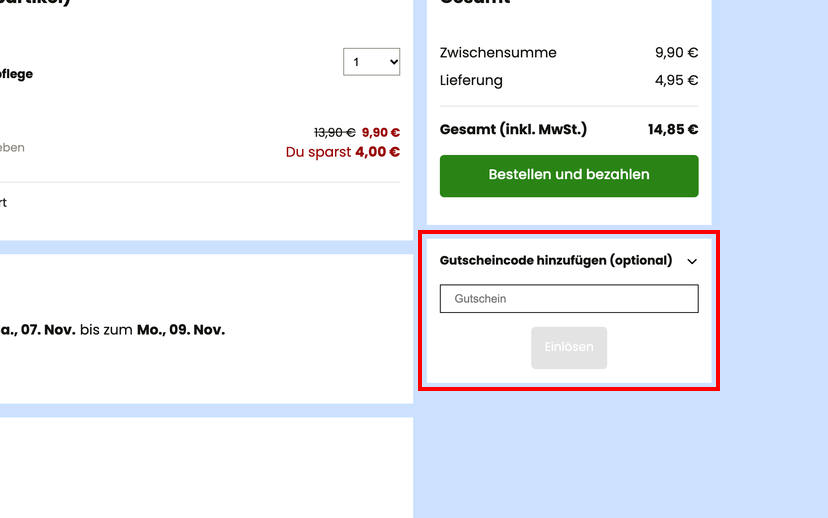The image size is (828, 518).
Task: Select the delivery date Mo., 09. Nov.
Action: (x=181, y=330)
